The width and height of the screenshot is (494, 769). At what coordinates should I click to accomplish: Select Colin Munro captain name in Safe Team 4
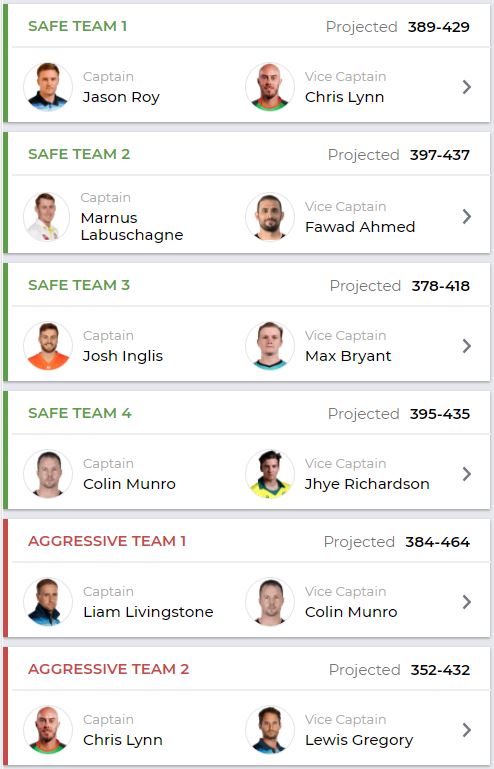(130, 484)
